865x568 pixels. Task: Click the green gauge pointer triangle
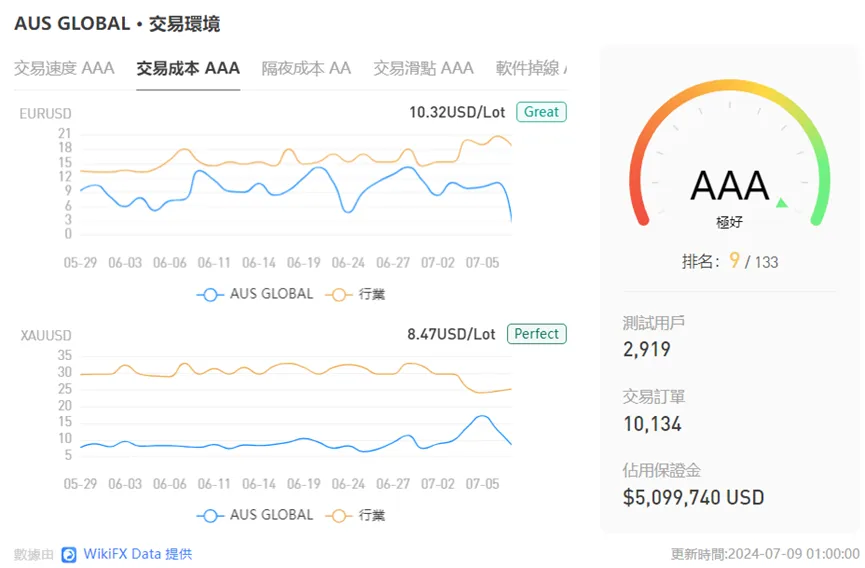pyautogui.click(x=782, y=202)
